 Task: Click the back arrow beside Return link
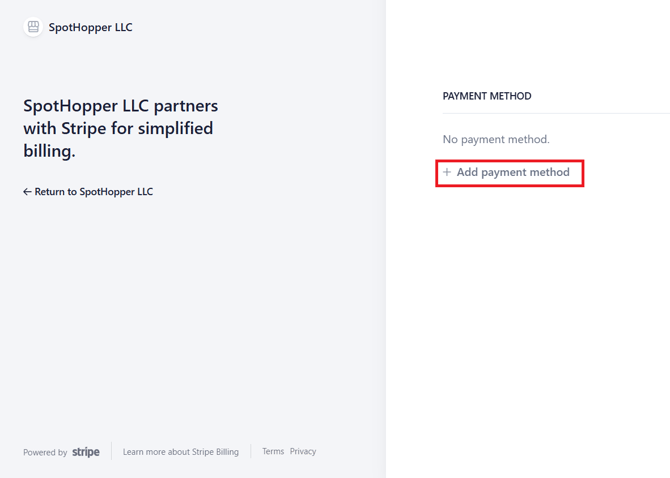click(x=27, y=192)
